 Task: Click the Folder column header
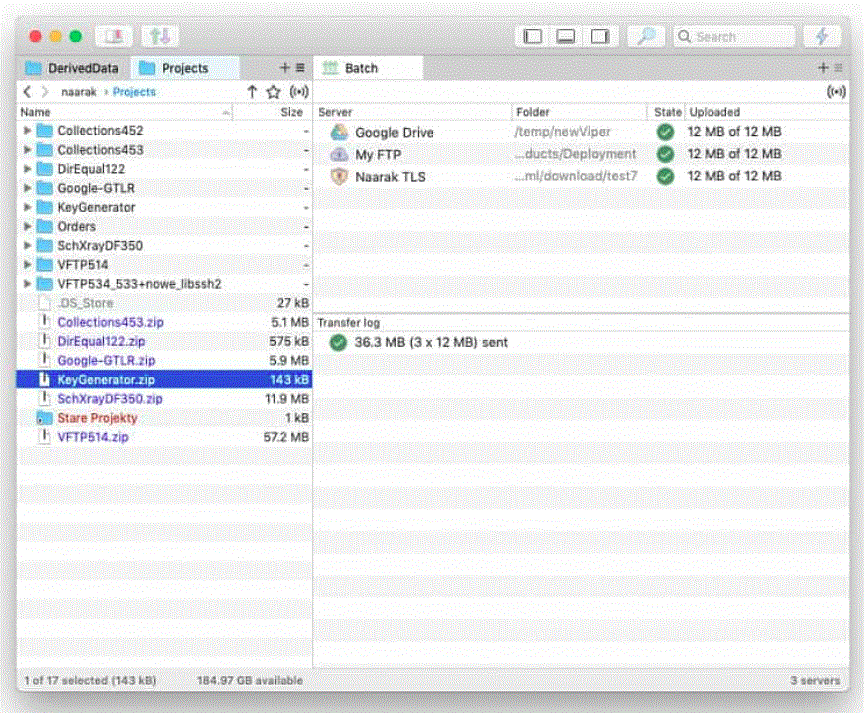(580, 112)
